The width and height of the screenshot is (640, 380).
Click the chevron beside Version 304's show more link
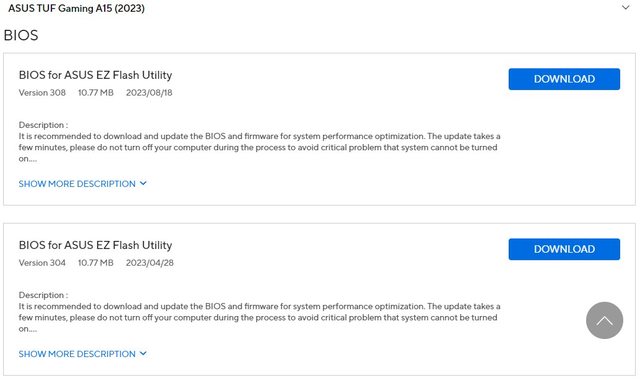(143, 353)
